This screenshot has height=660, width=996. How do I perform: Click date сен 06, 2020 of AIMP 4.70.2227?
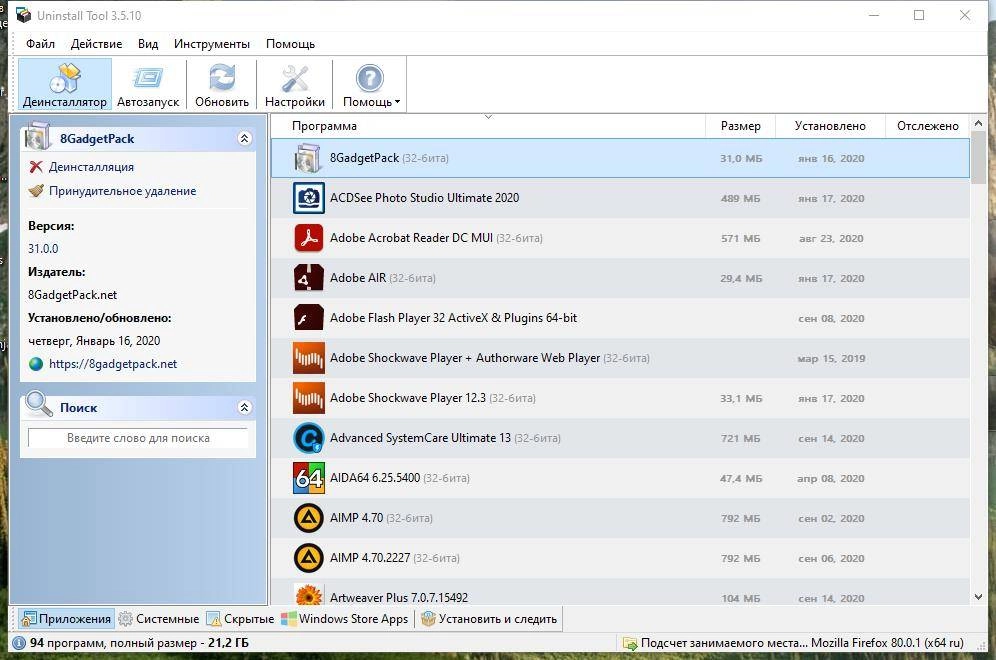coord(831,559)
